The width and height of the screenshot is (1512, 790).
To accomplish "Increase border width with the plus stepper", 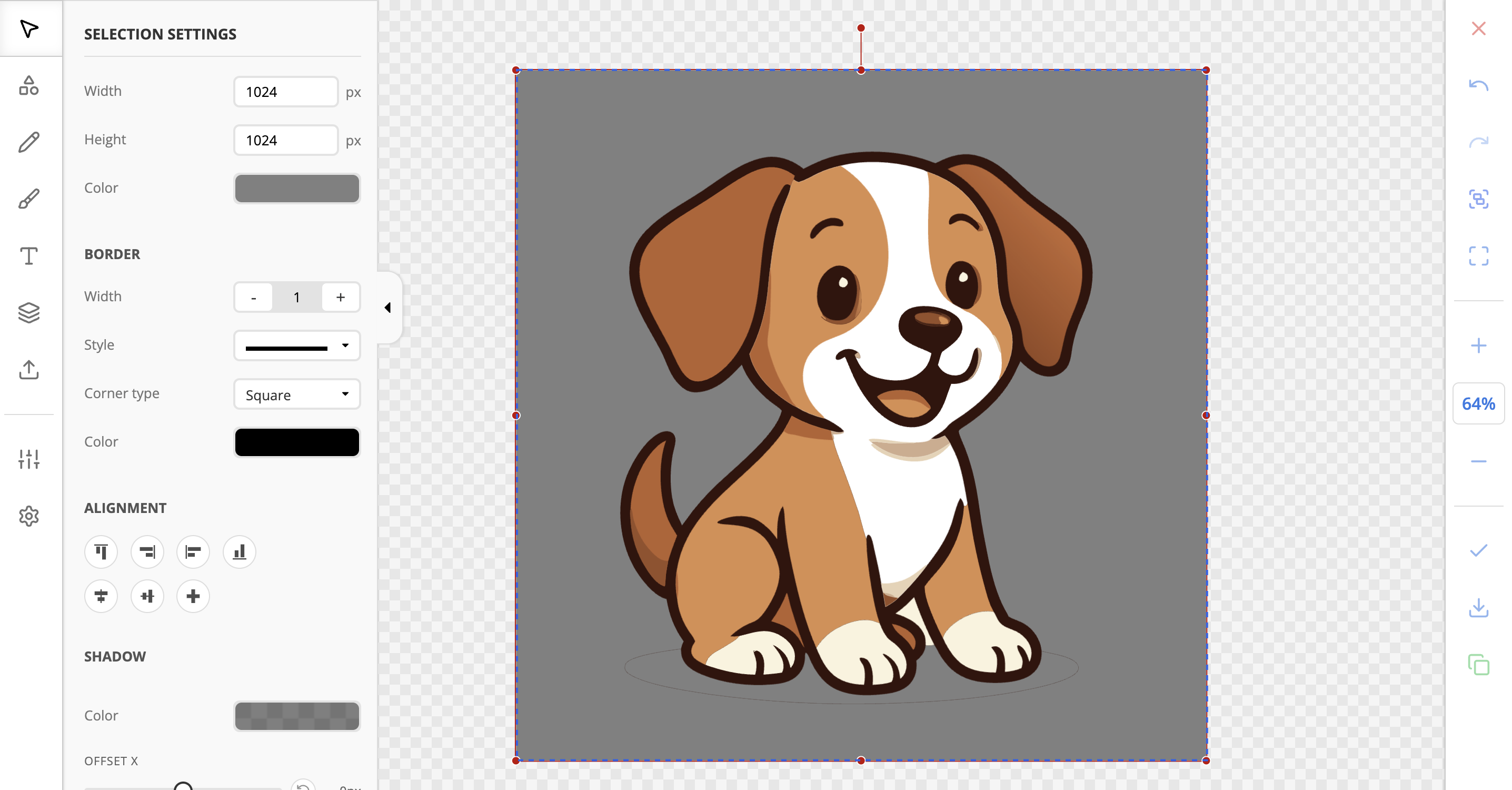I will click(x=341, y=297).
